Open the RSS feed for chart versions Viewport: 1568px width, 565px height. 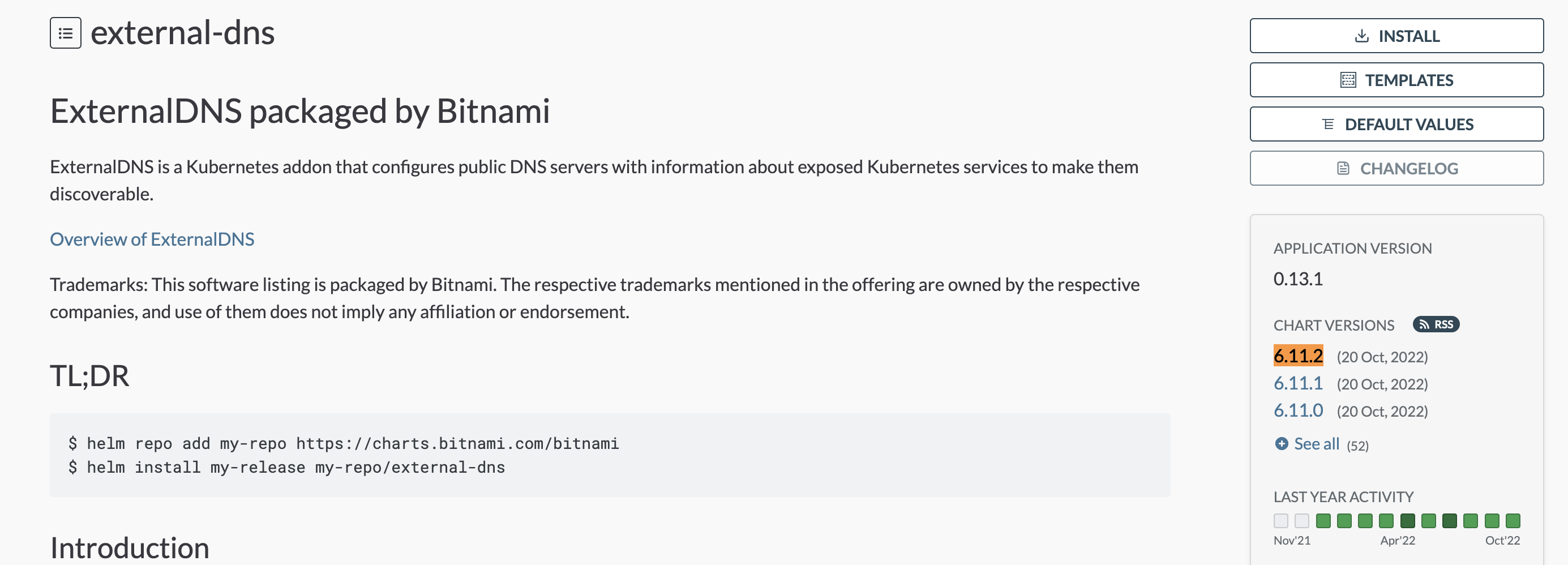[x=1438, y=324]
